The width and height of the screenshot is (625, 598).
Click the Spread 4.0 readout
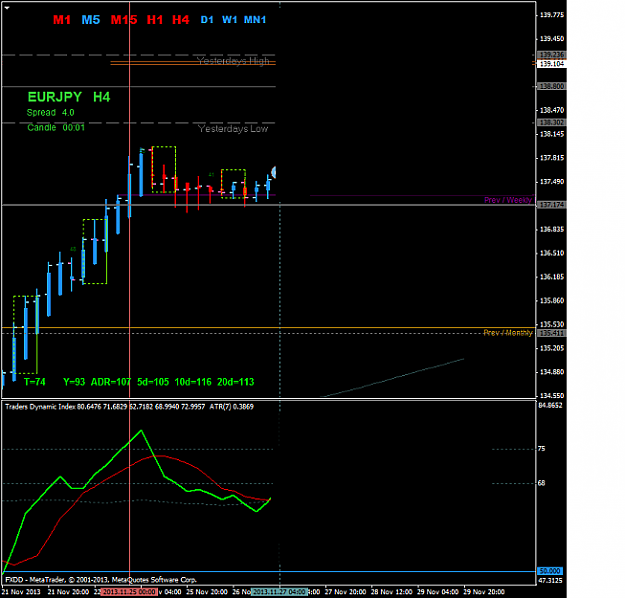click(51, 113)
